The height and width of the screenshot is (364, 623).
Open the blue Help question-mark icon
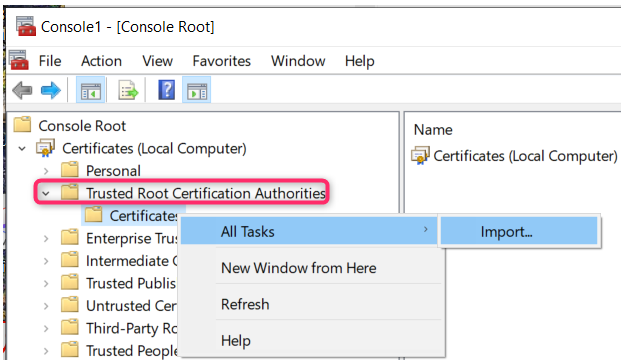(166, 90)
